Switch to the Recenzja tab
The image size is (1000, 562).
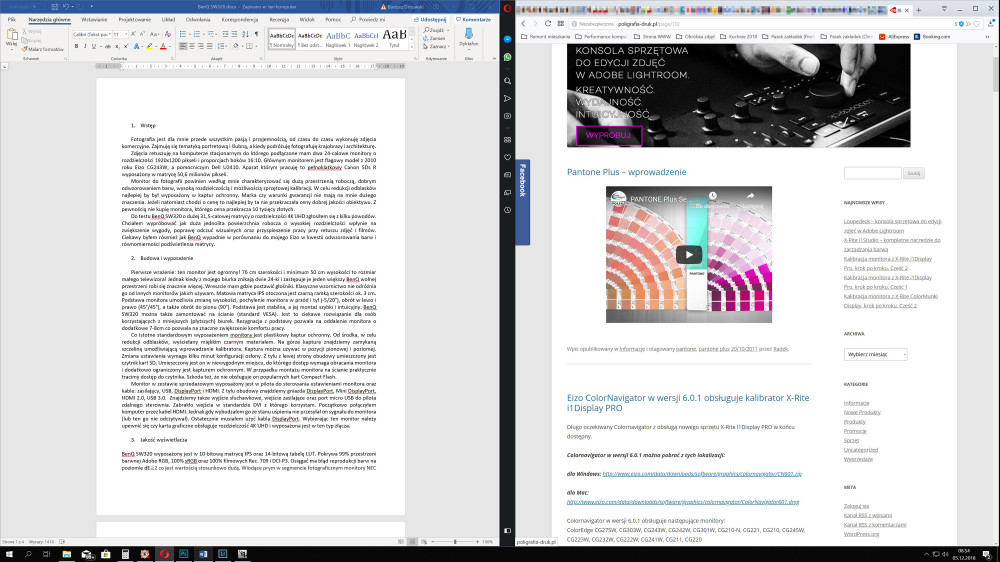point(279,20)
